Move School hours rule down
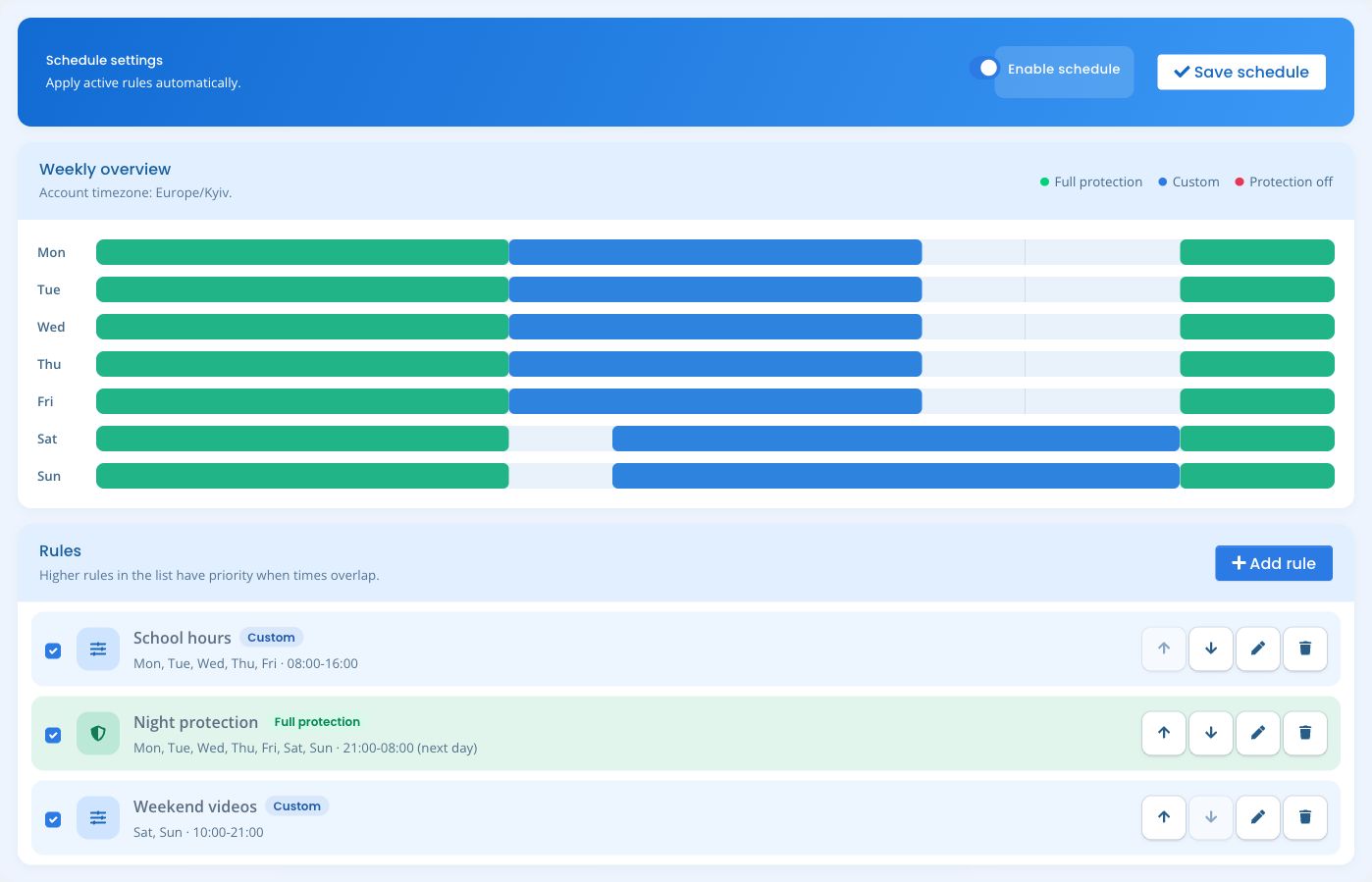The image size is (1372, 882). tap(1211, 649)
